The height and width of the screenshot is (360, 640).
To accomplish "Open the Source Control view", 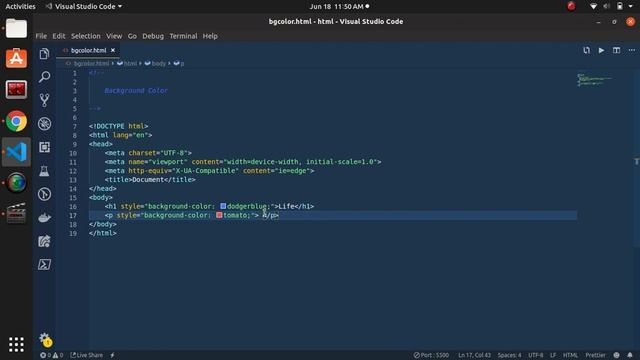I will [44, 100].
